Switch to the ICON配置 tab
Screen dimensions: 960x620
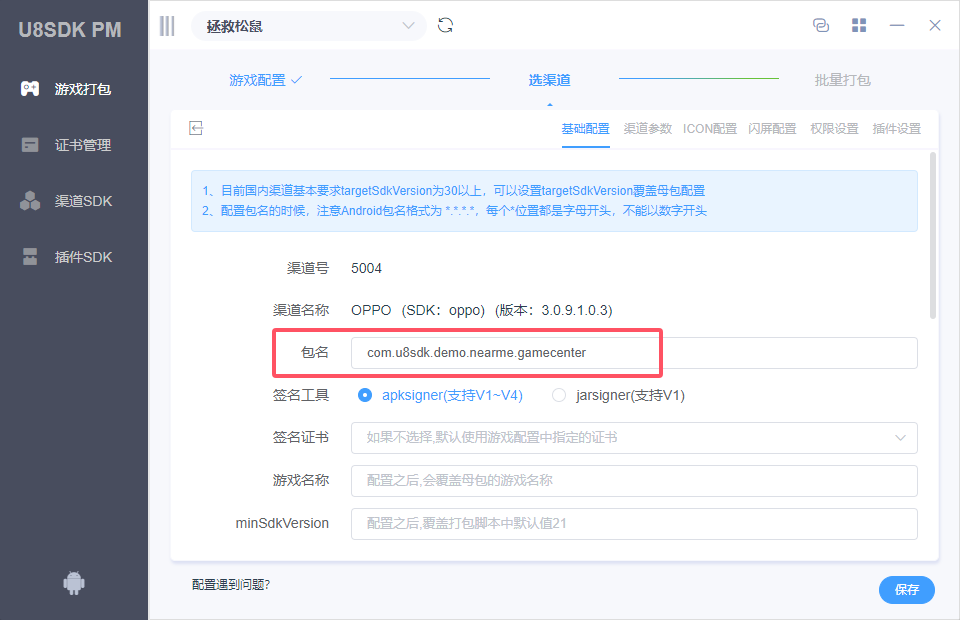710,129
